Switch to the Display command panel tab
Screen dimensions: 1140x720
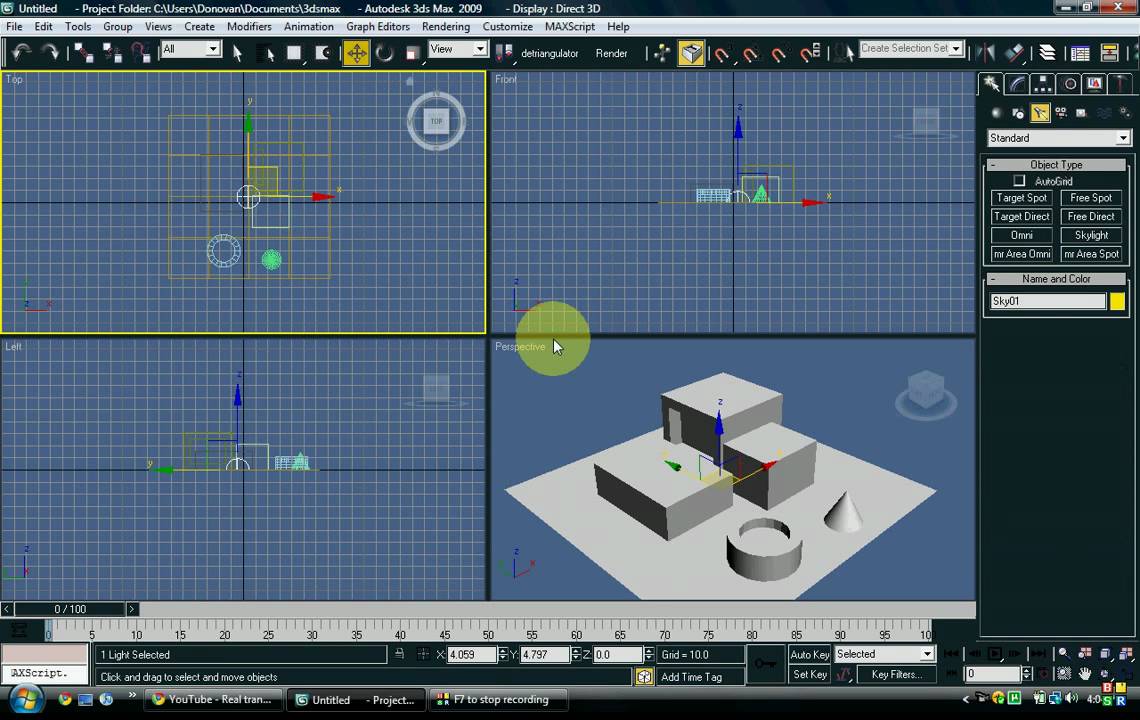coord(1095,84)
